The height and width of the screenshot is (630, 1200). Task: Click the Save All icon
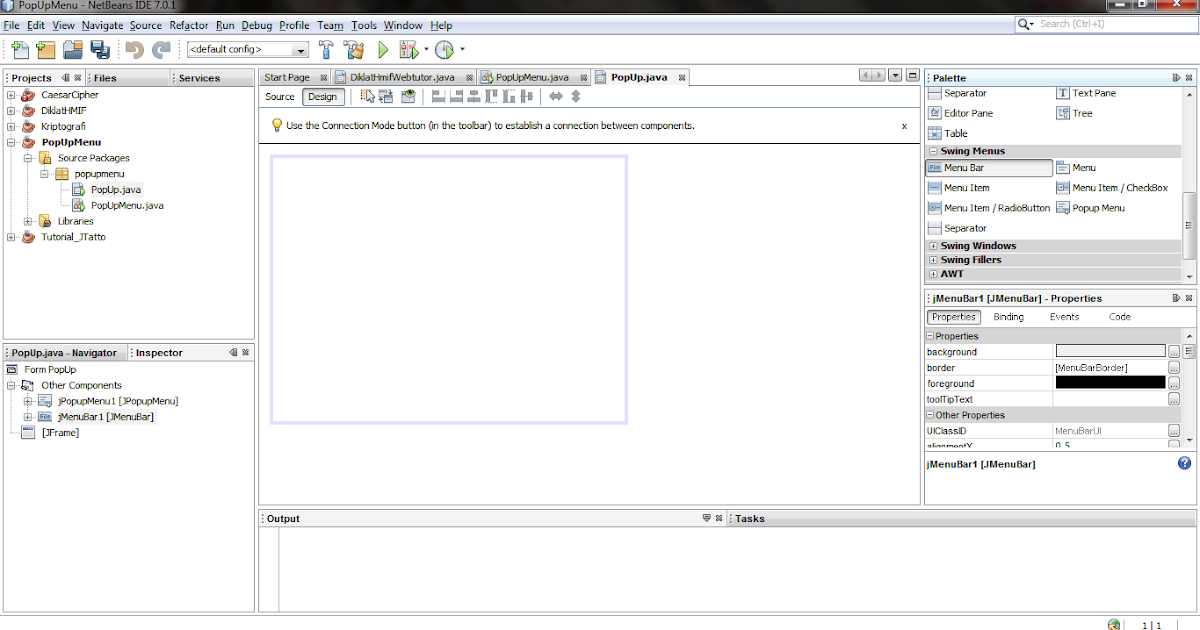click(x=98, y=47)
